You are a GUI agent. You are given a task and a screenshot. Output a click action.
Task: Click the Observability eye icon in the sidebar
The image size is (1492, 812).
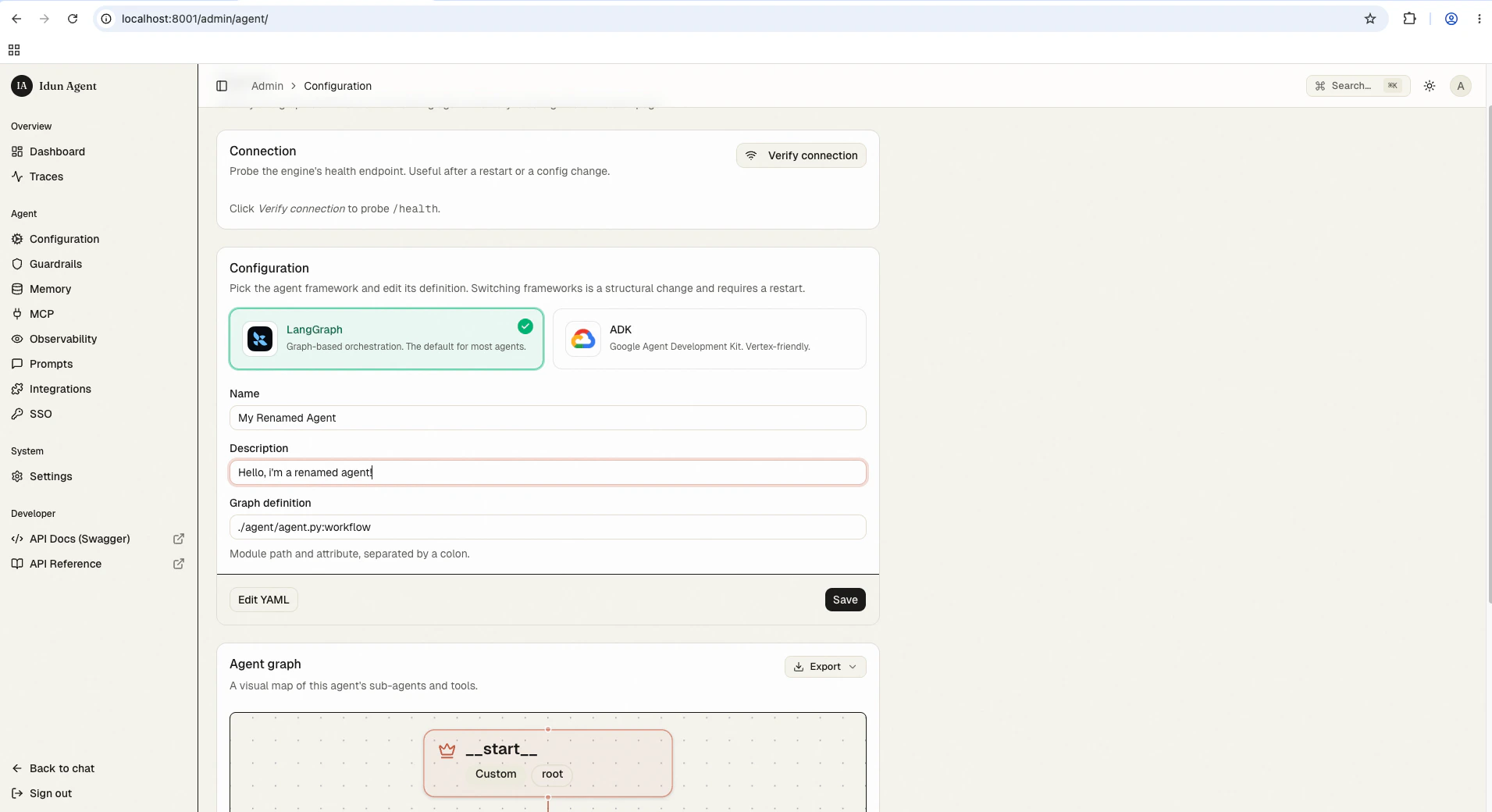tap(17, 339)
